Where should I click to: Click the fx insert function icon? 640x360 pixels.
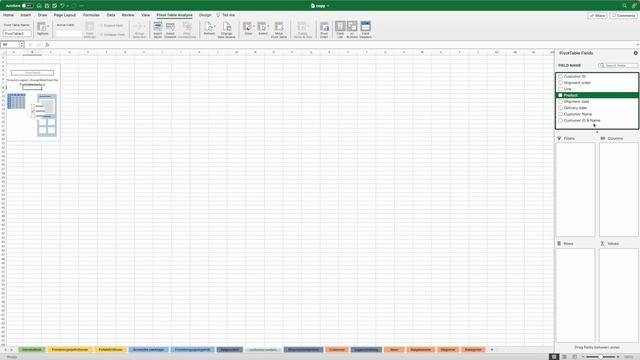pos(47,44)
